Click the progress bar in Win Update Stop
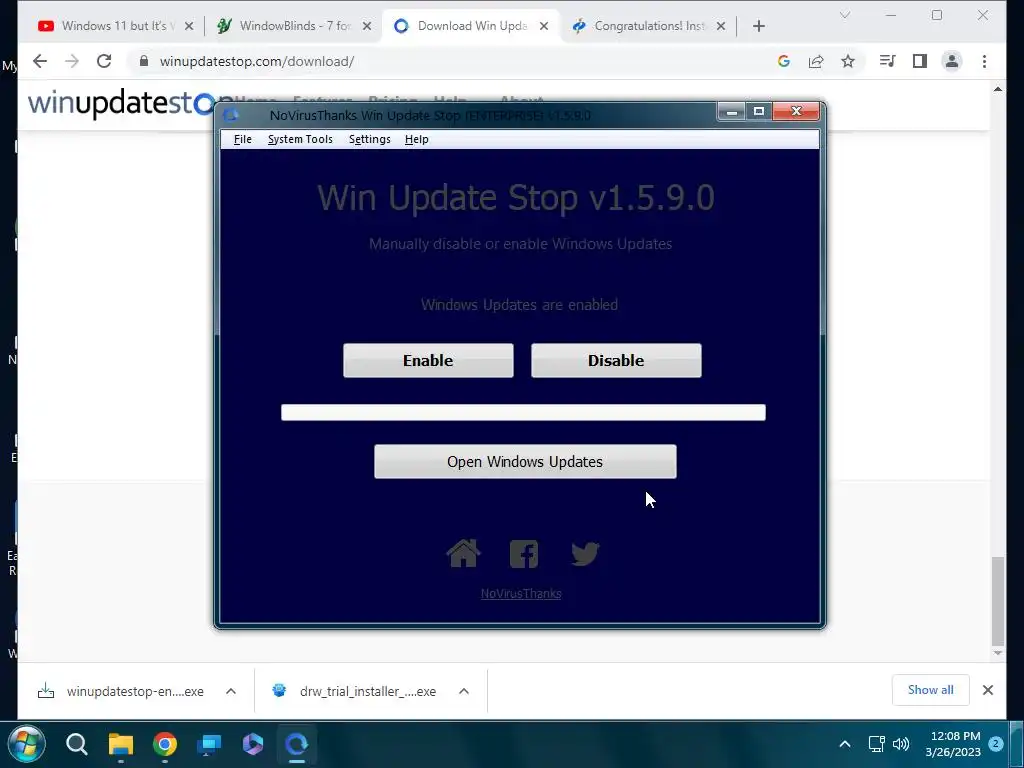The height and width of the screenshot is (768, 1024). [523, 412]
